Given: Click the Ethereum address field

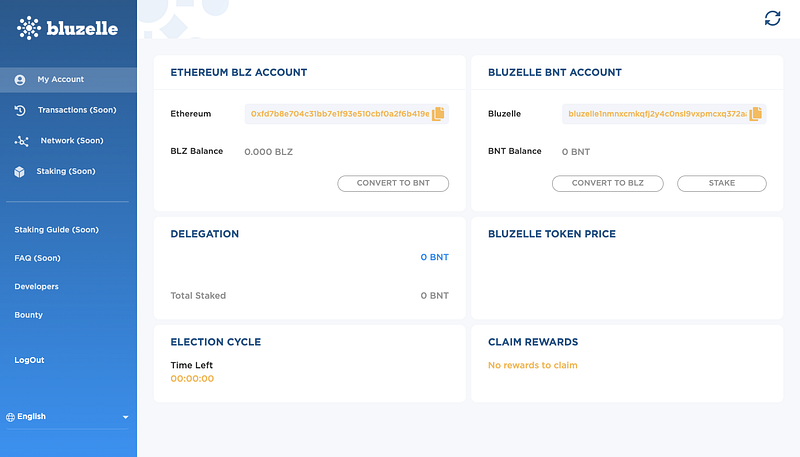Looking at the screenshot, I should click(x=339, y=114).
